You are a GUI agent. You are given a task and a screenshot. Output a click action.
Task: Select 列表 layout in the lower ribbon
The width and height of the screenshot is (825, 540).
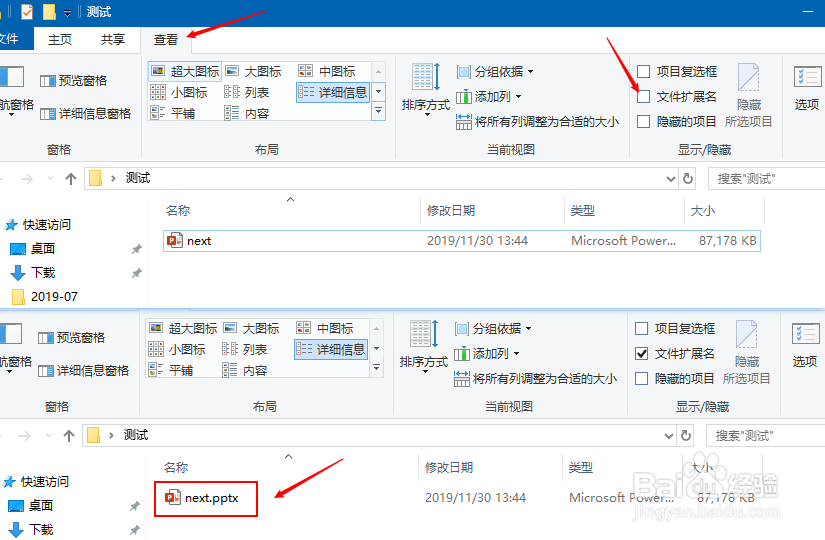(x=245, y=349)
